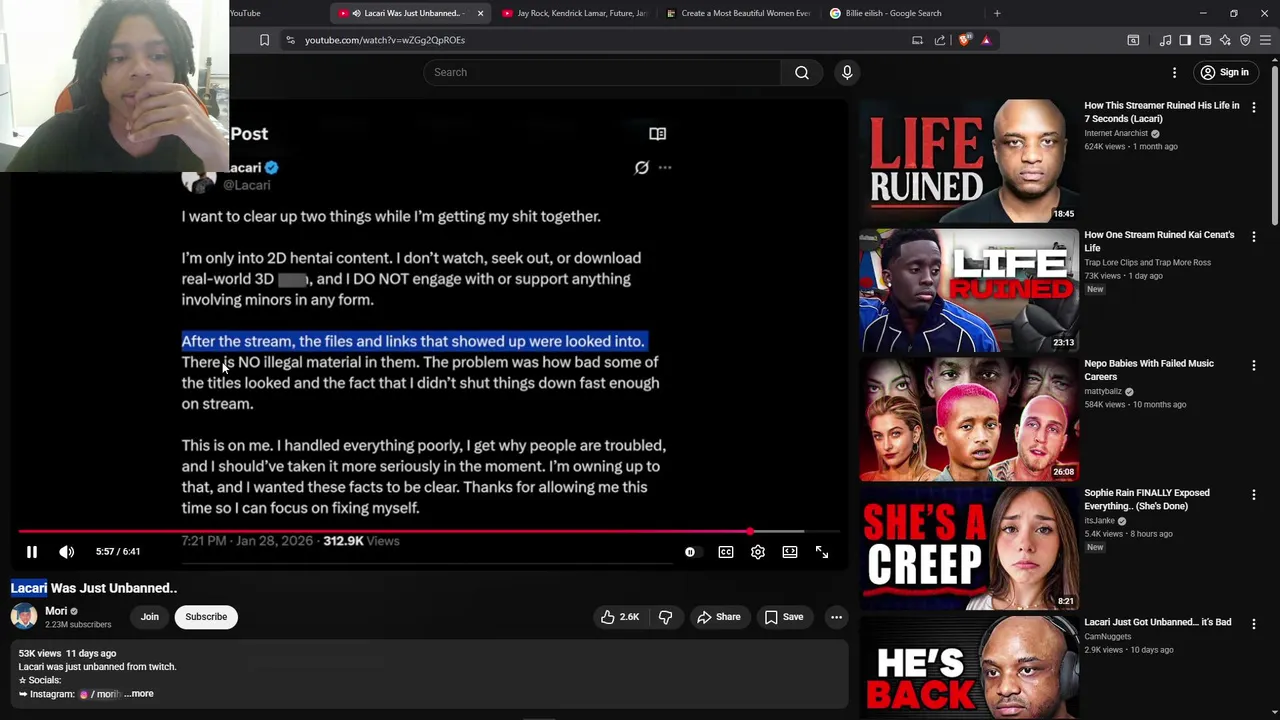
Task: Open the browser main hamburger menu
Action: 1265,40
